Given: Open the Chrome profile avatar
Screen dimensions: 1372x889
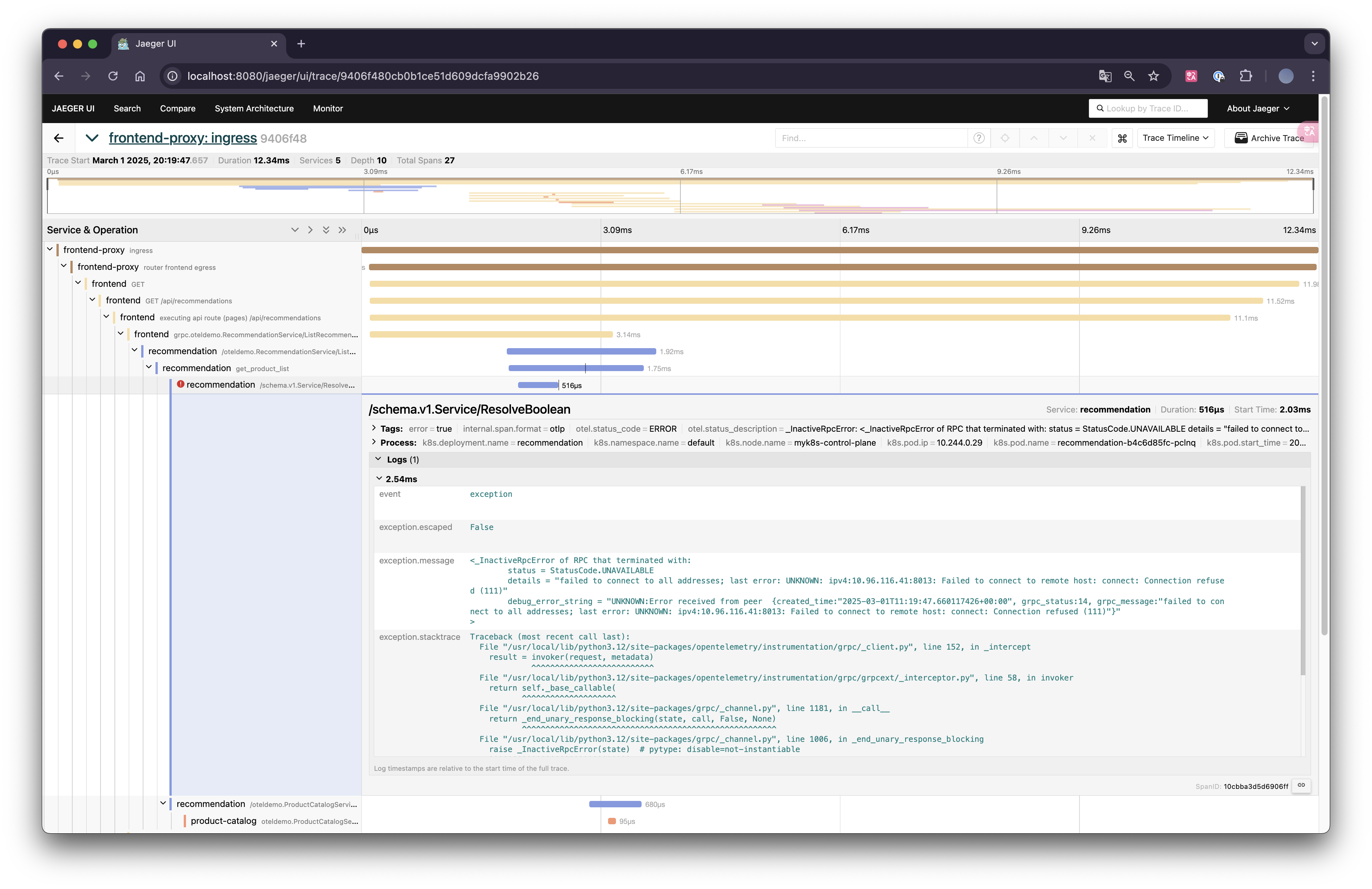Looking at the screenshot, I should tap(1286, 76).
